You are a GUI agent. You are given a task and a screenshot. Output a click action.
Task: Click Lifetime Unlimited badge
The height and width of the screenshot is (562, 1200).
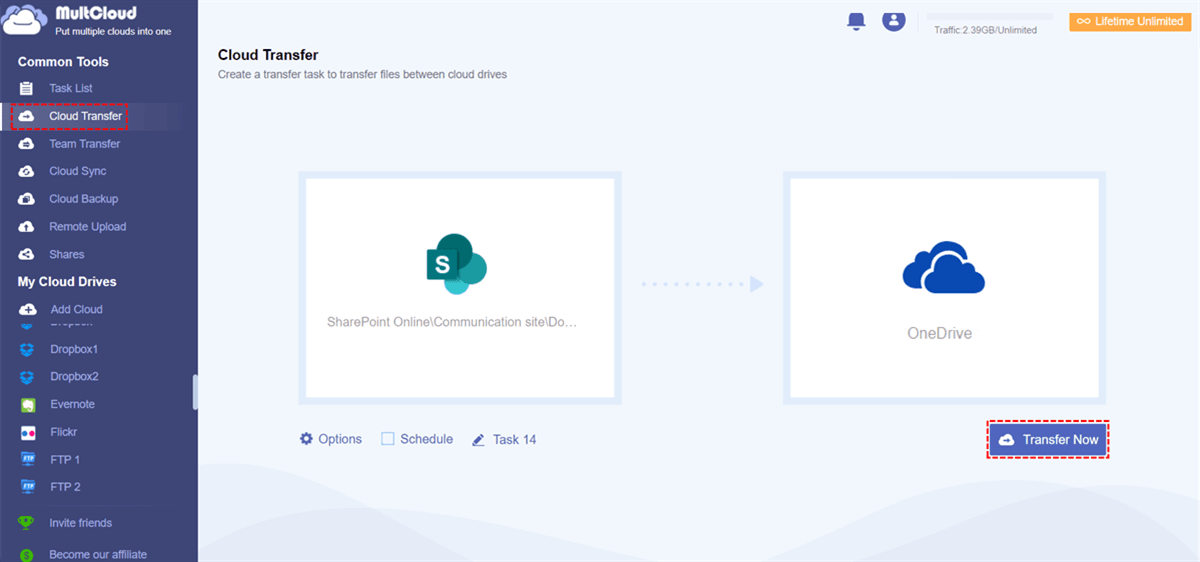pyautogui.click(x=1130, y=21)
